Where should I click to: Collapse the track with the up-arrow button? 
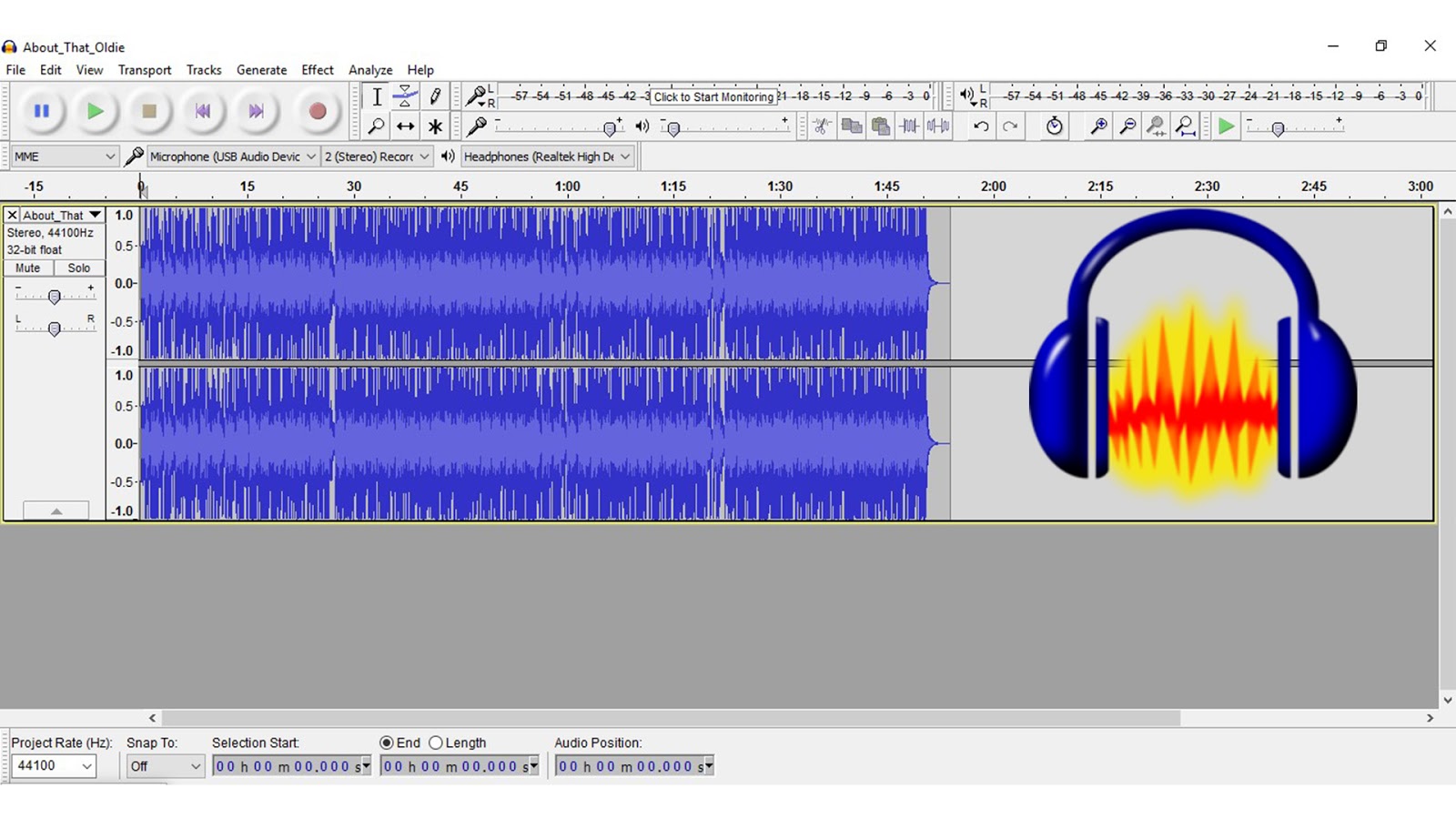coord(56,511)
